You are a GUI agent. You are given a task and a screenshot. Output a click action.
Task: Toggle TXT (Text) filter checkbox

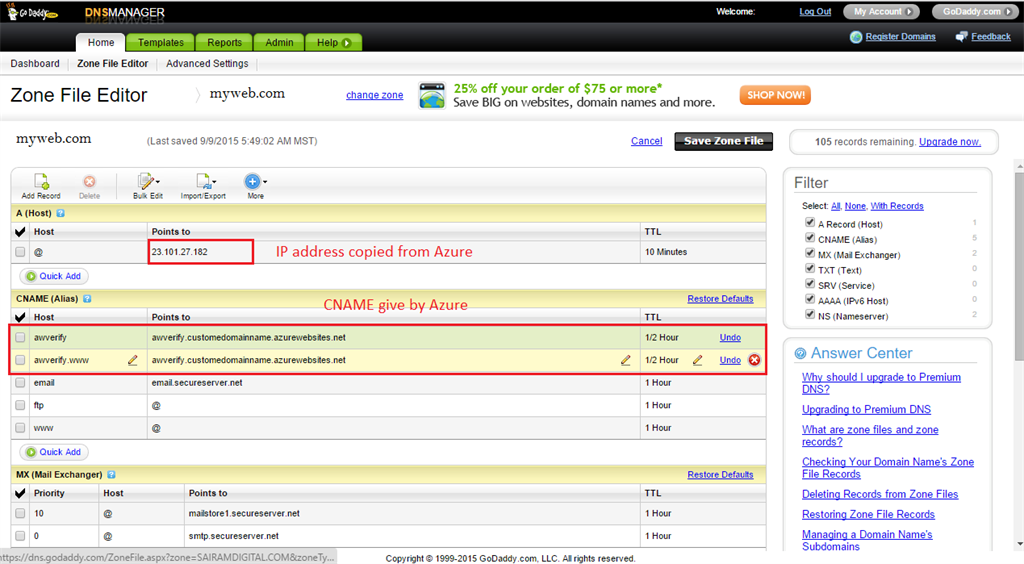click(810, 269)
